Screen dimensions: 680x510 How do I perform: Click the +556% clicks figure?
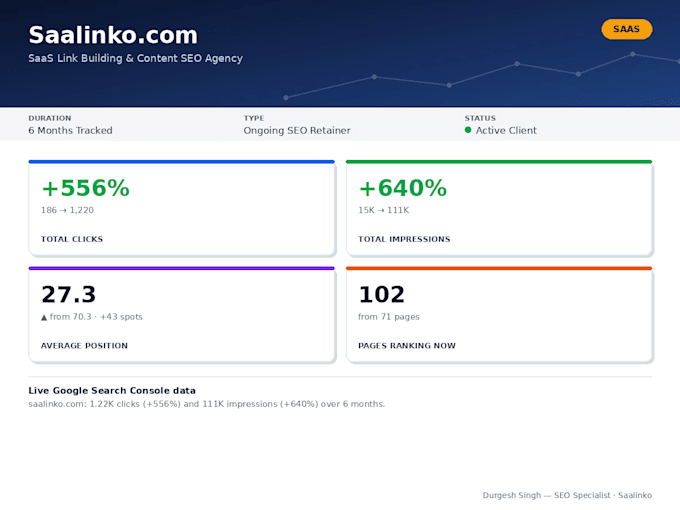(x=85, y=188)
